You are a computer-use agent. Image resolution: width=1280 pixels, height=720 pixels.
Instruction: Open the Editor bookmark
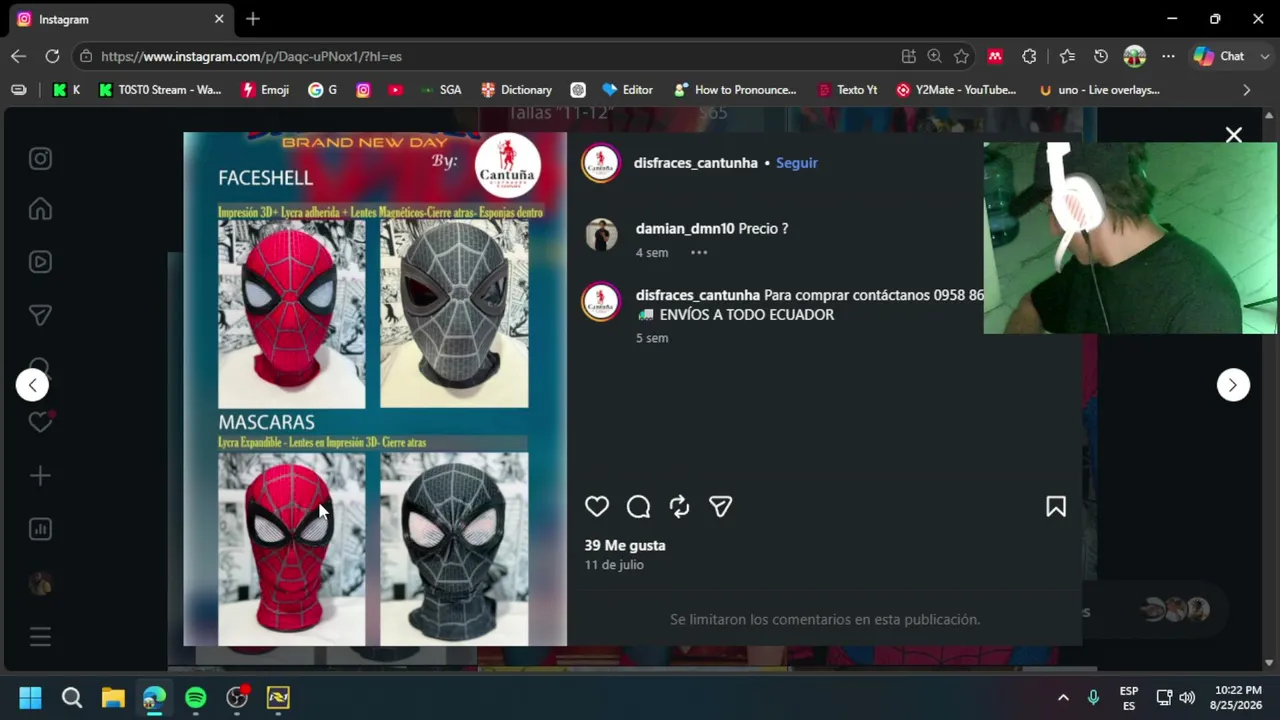627,90
